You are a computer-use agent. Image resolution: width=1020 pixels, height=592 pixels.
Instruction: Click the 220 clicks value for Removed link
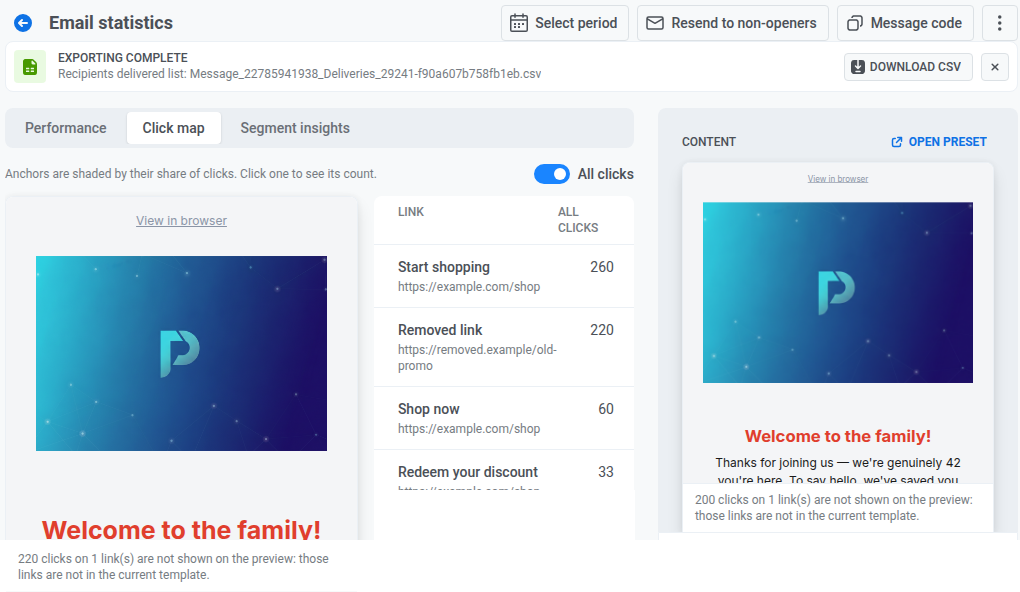[602, 330]
